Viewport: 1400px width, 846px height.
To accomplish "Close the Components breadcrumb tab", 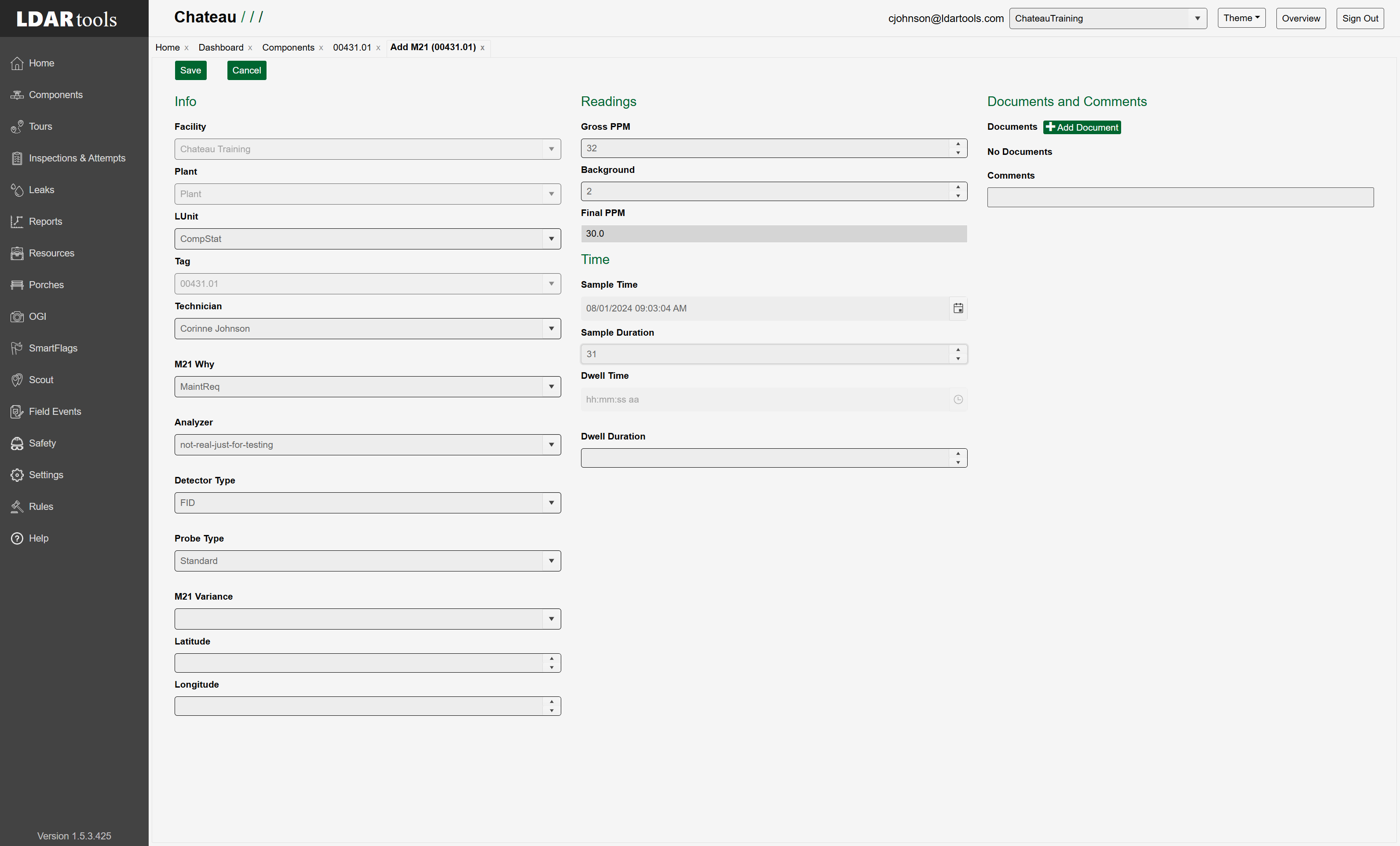I will click(321, 48).
